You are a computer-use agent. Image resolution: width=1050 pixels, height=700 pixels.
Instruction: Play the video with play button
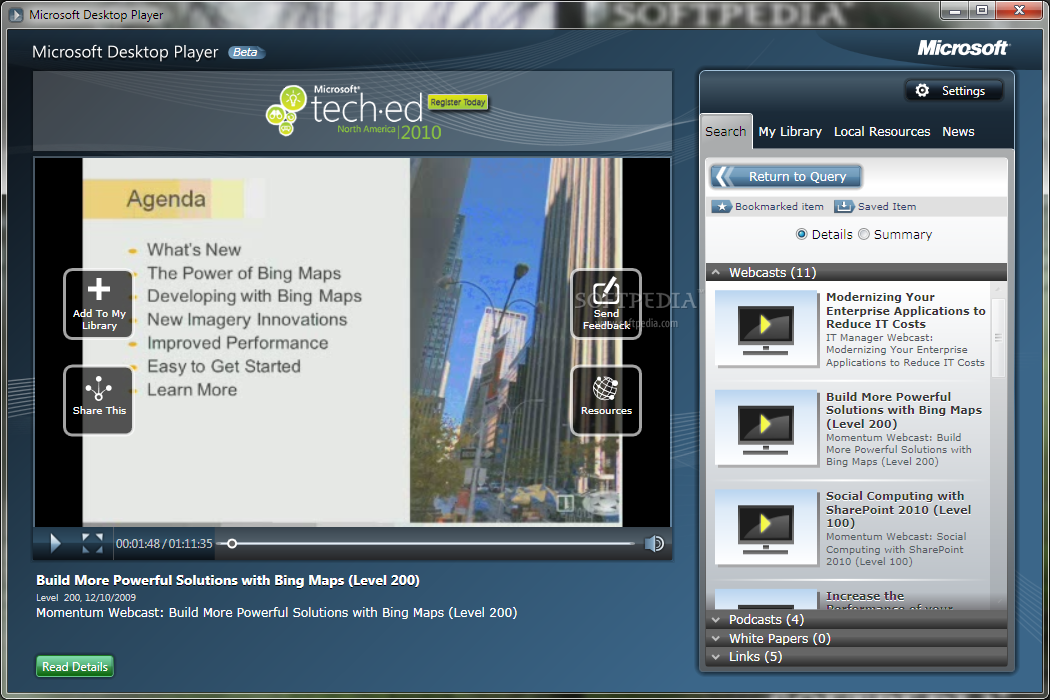(x=56, y=543)
